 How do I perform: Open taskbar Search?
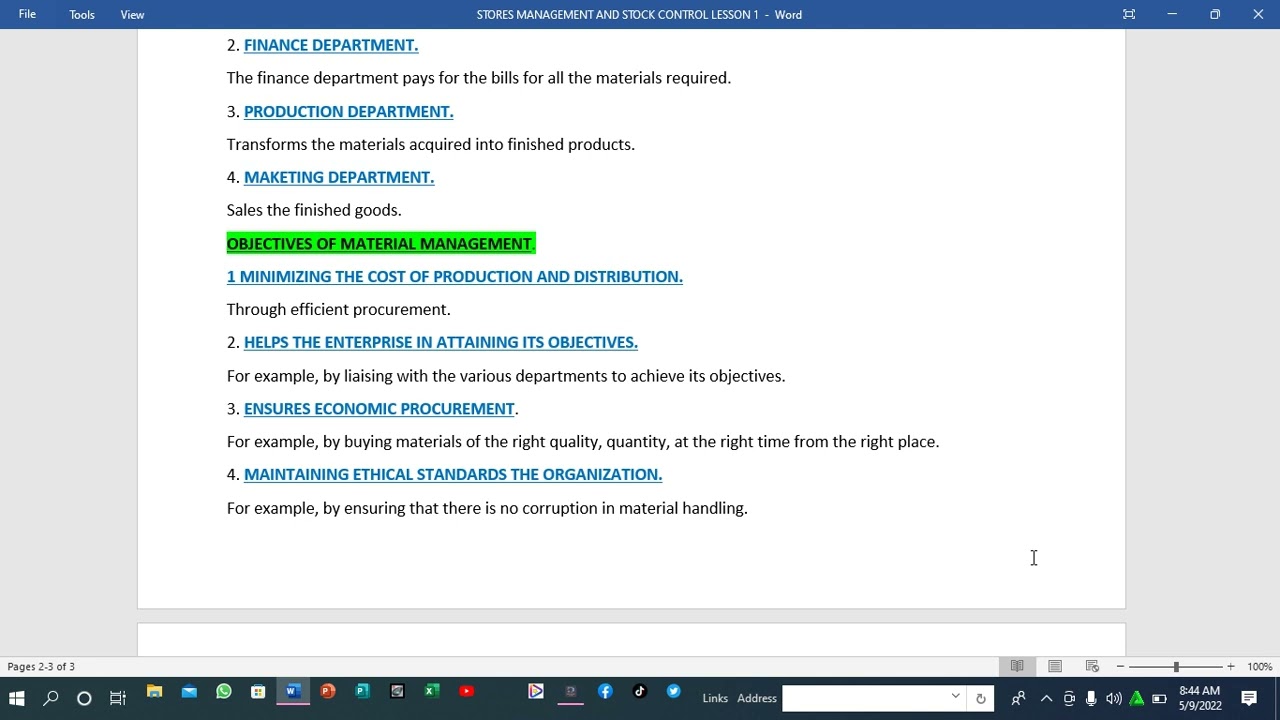[x=50, y=698]
